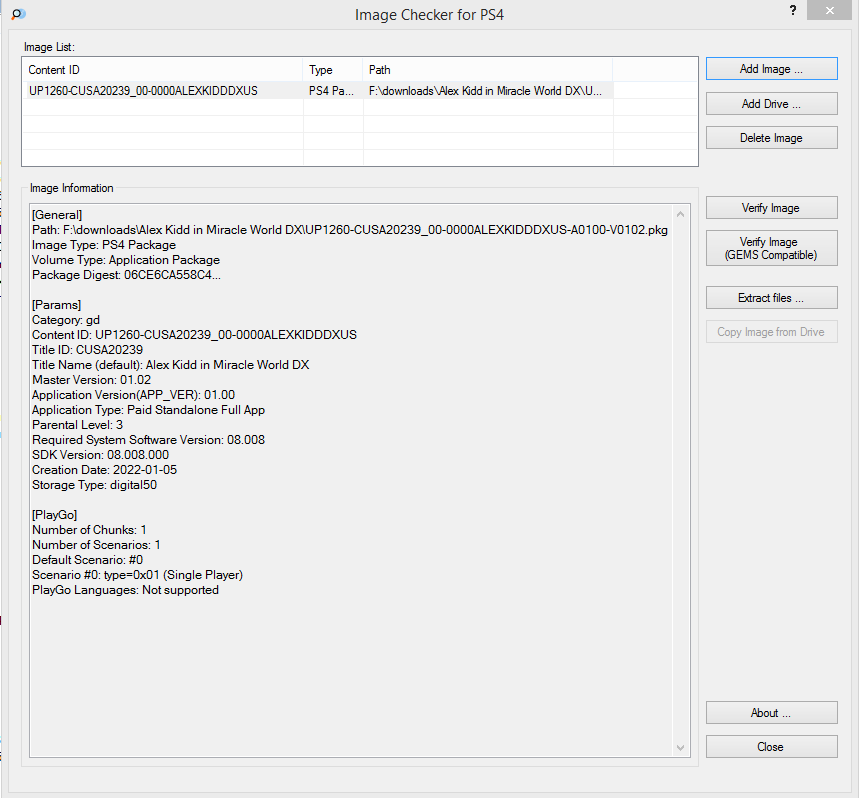This screenshot has width=859, height=798.
Task: Sort list by Path column header
Action: coord(488,70)
